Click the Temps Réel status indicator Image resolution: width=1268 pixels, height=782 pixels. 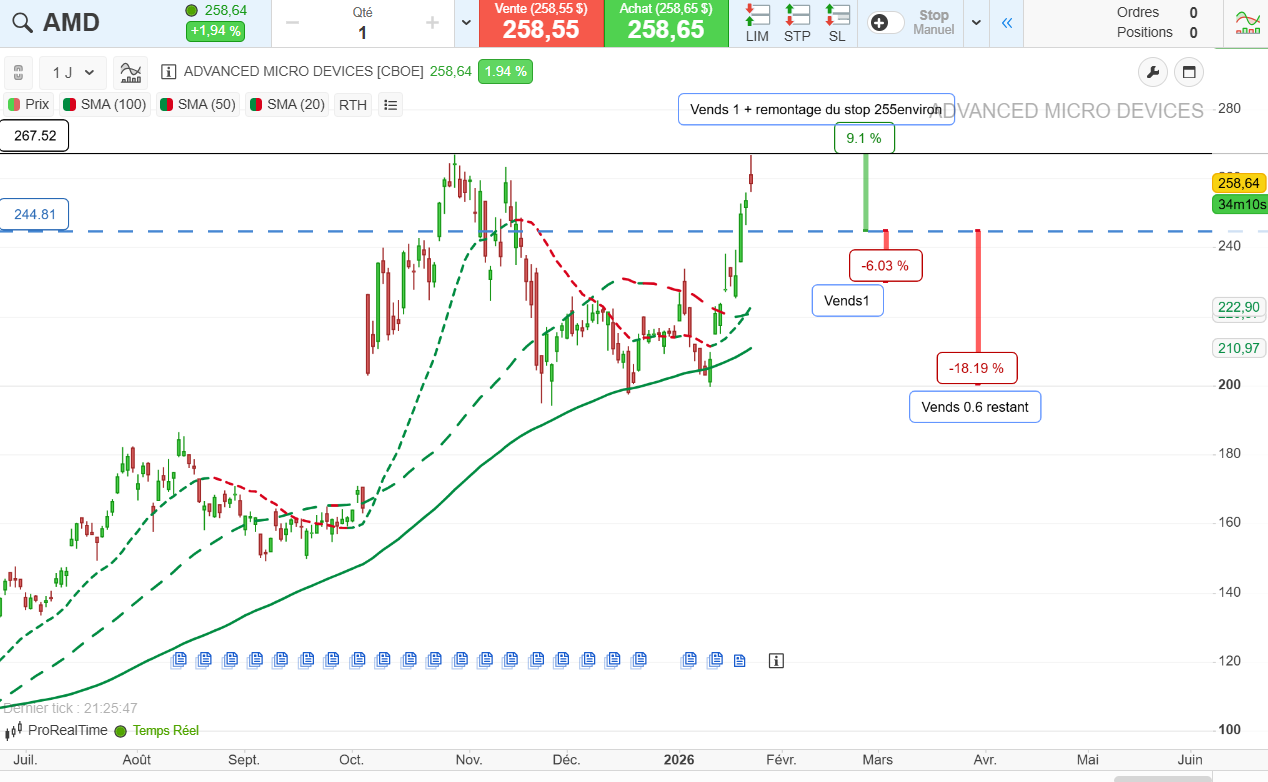(157, 731)
